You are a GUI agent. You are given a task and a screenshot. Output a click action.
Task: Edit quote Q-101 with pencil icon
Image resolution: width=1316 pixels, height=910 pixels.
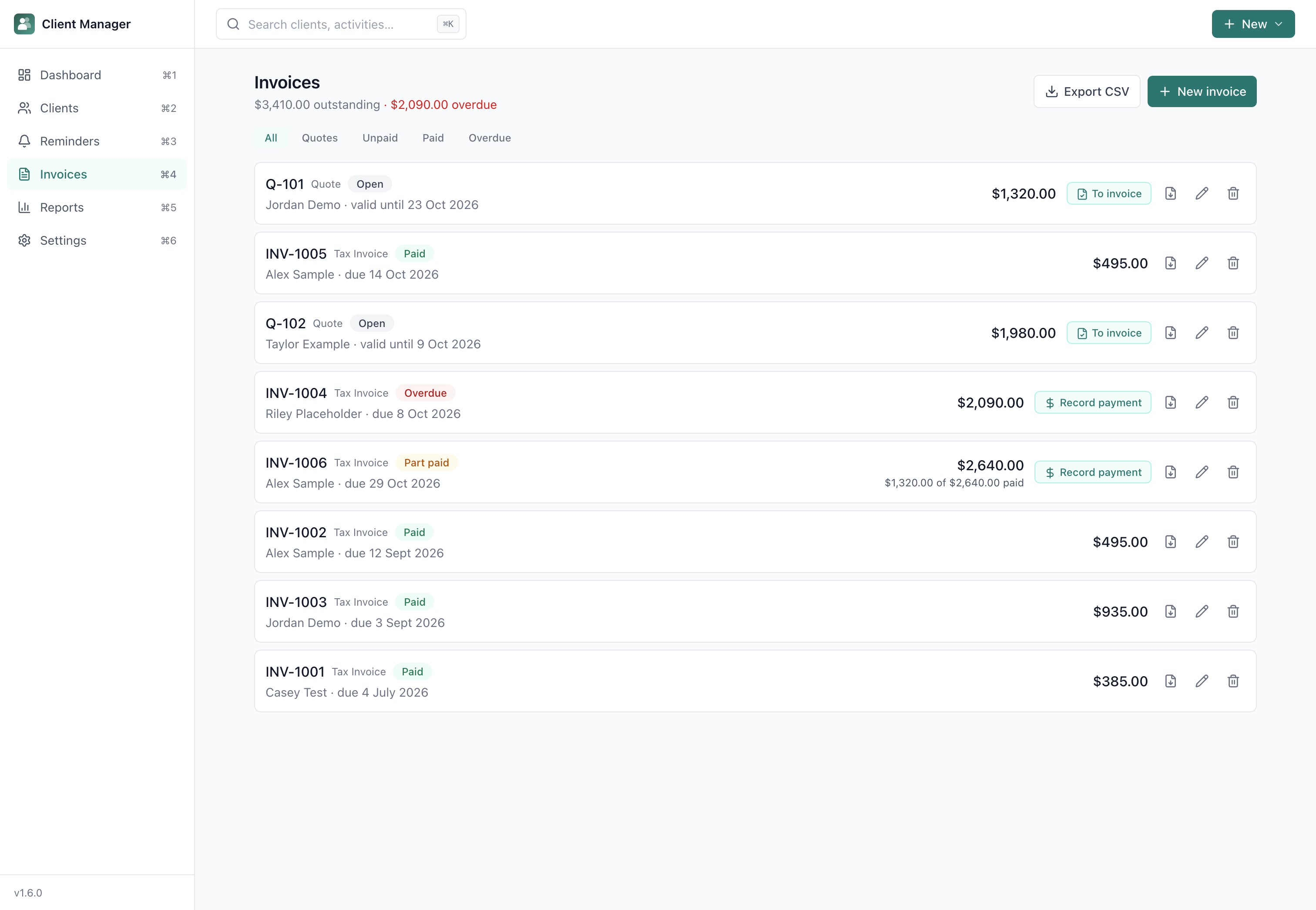pos(1202,193)
